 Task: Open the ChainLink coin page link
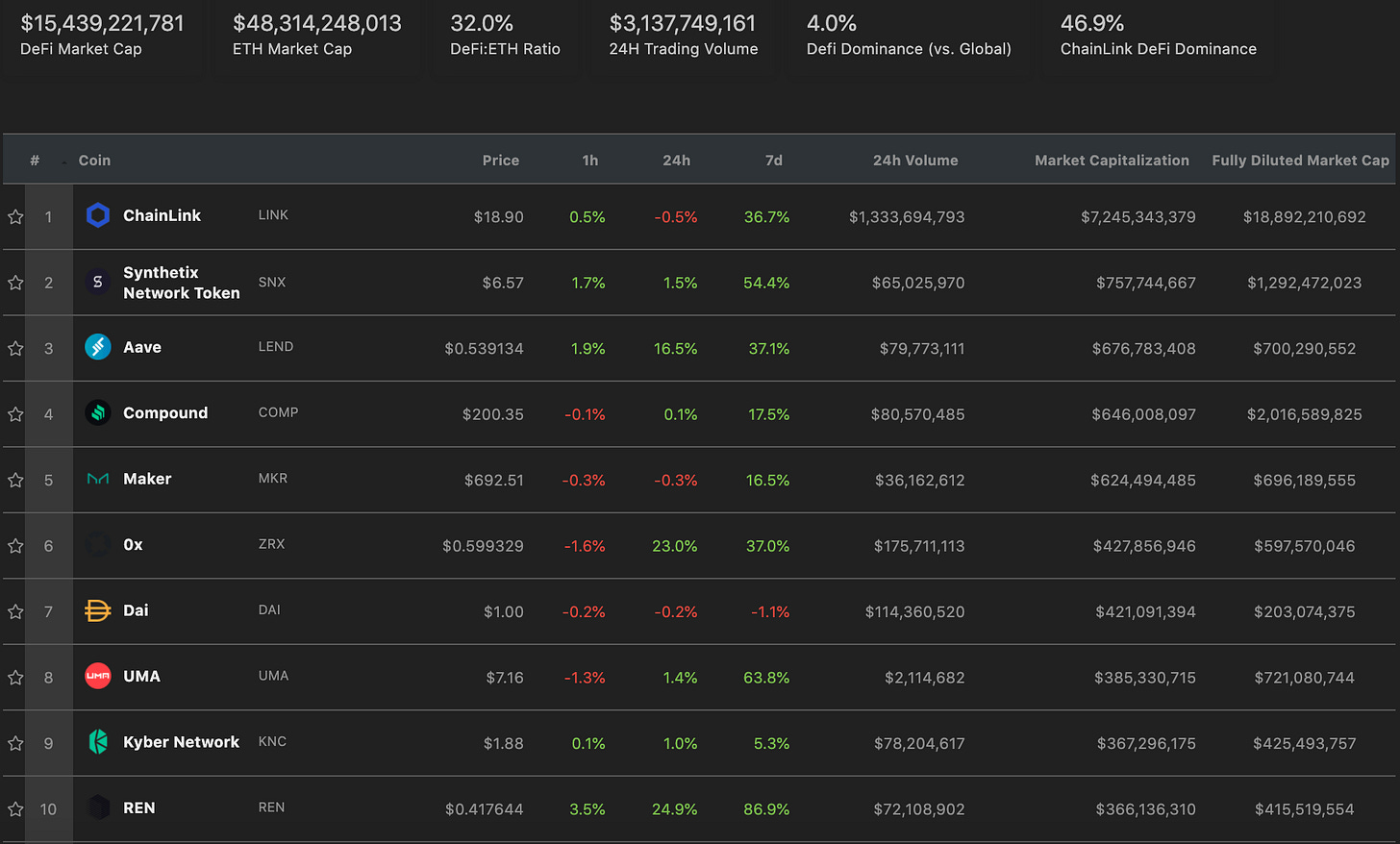(x=162, y=215)
